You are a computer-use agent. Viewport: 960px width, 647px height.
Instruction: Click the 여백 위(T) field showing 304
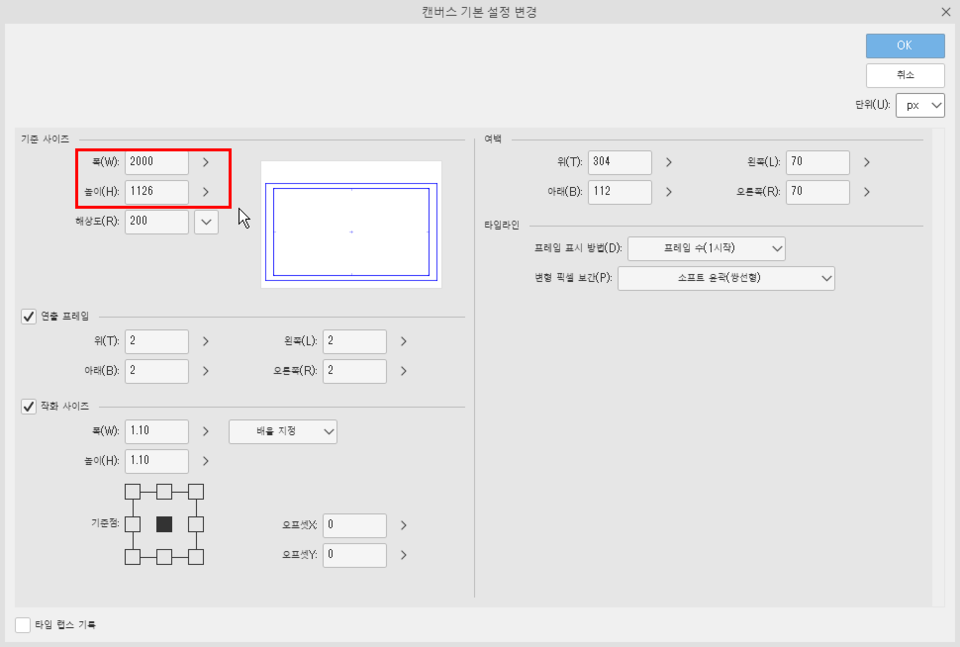click(620, 162)
